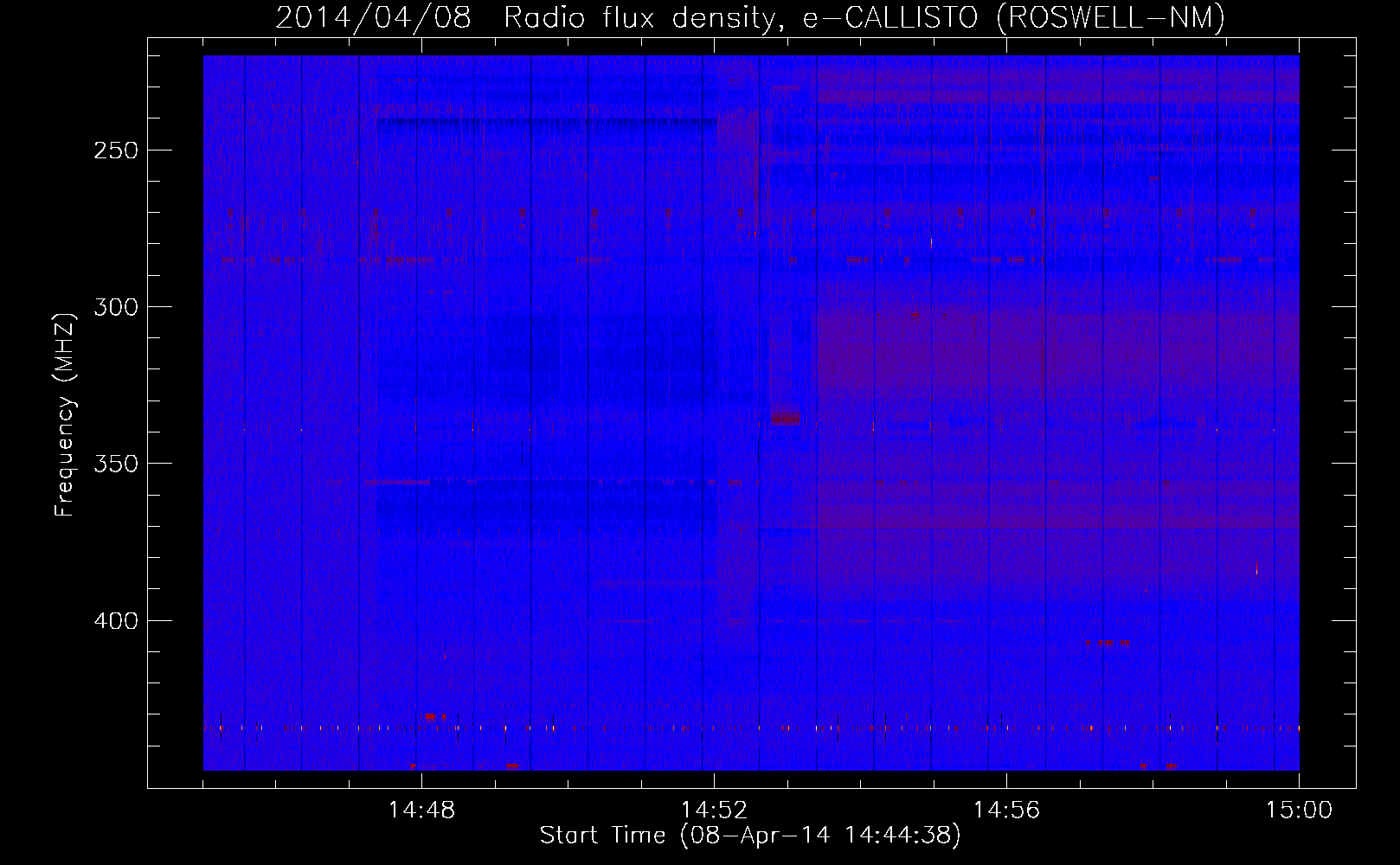Click the 'Frequency (MHZ)' axis label
This screenshot has width=1400, height=865.
pyautogui.click(x=65, y=414)
